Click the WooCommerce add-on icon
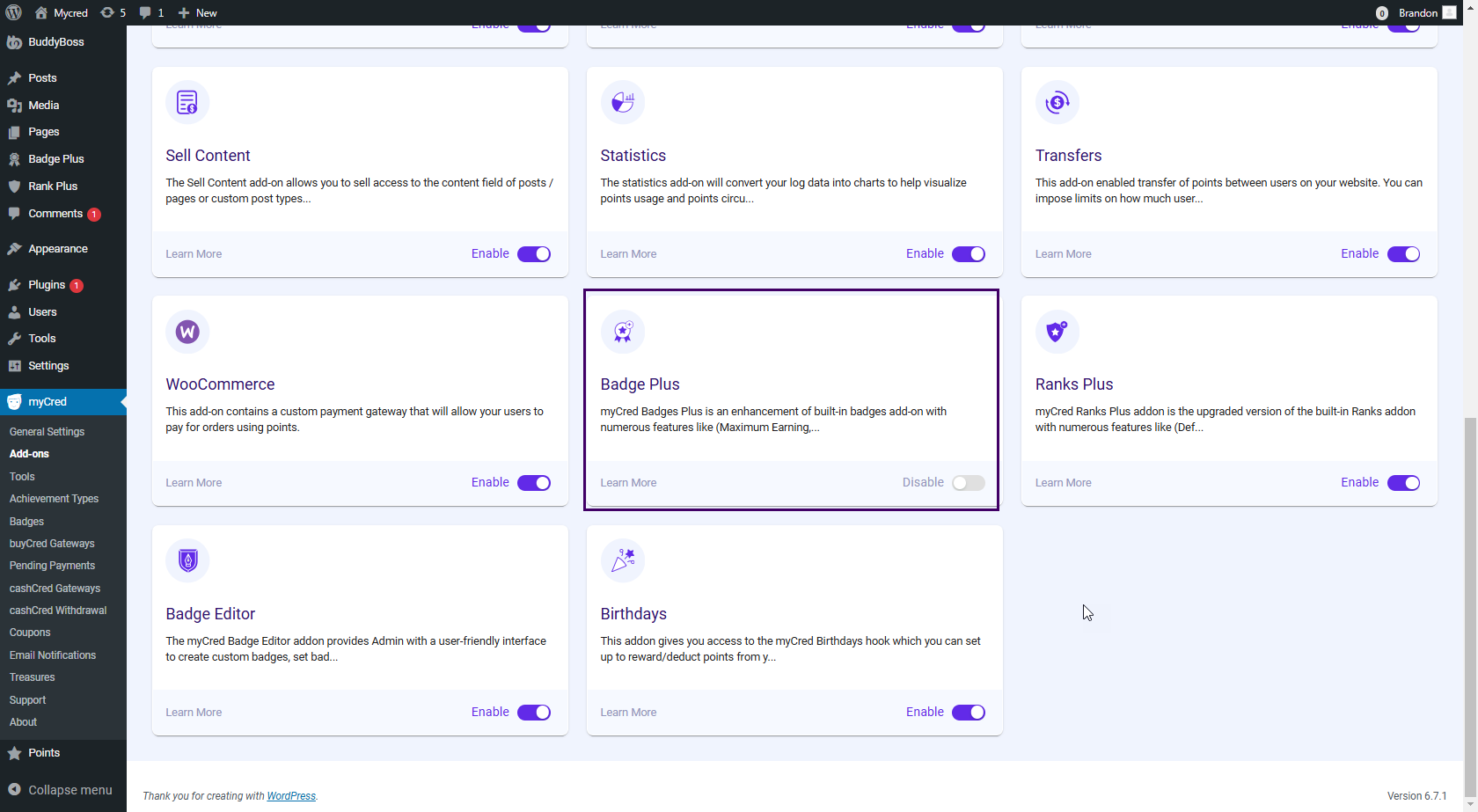 (187, 332)
